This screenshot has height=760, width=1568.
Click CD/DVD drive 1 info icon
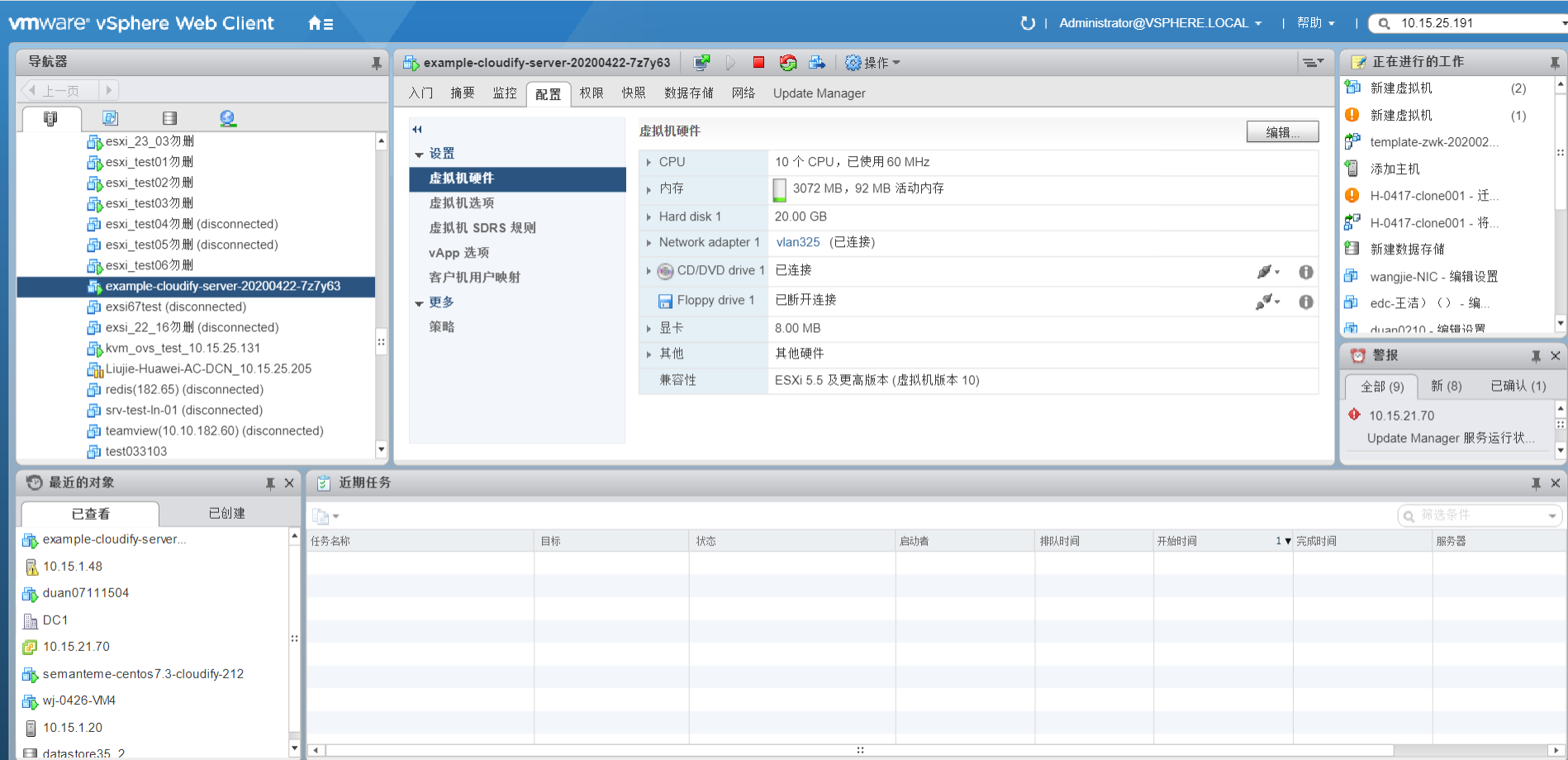point(1306,272)
